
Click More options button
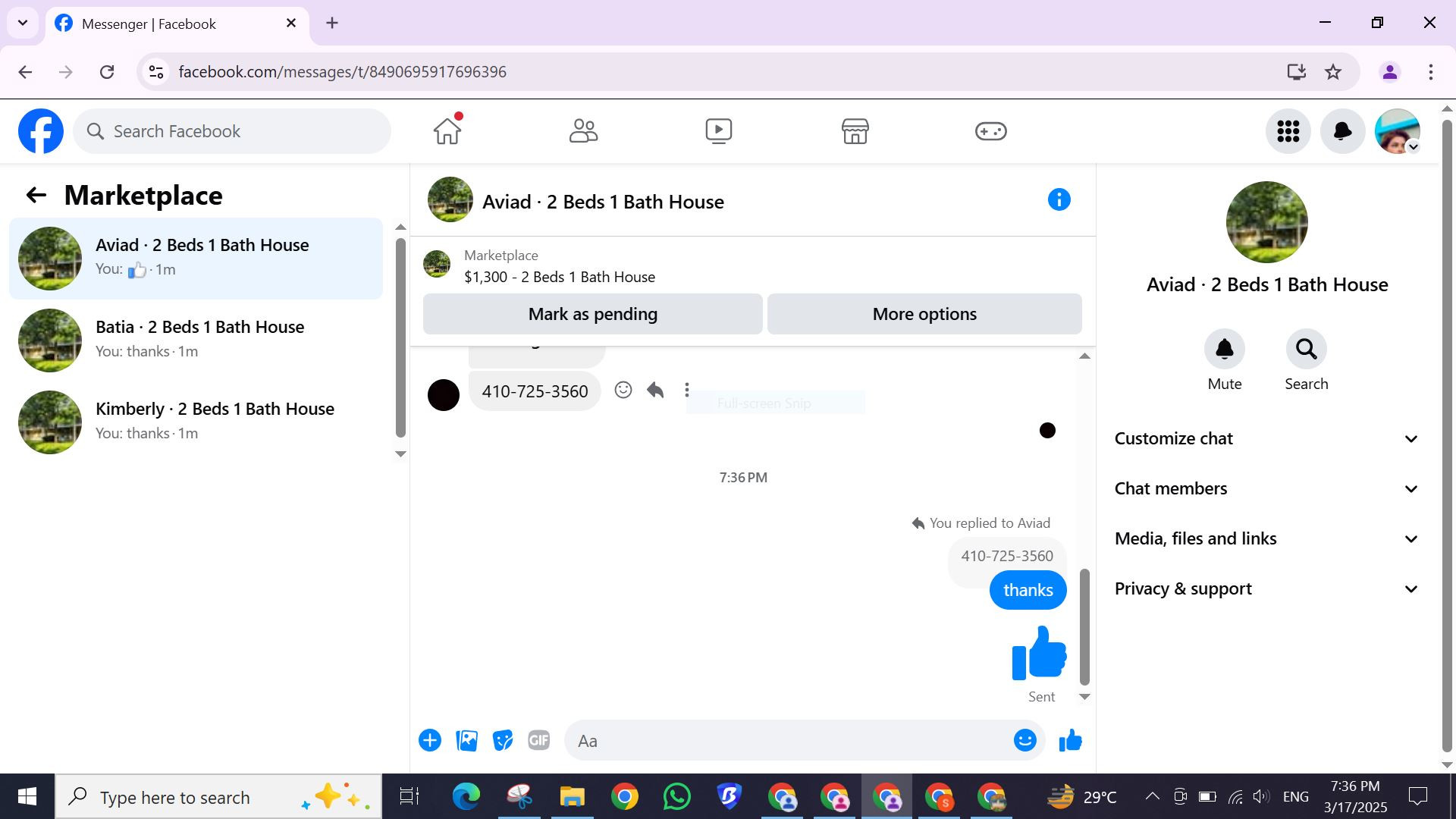coord(924,314)
